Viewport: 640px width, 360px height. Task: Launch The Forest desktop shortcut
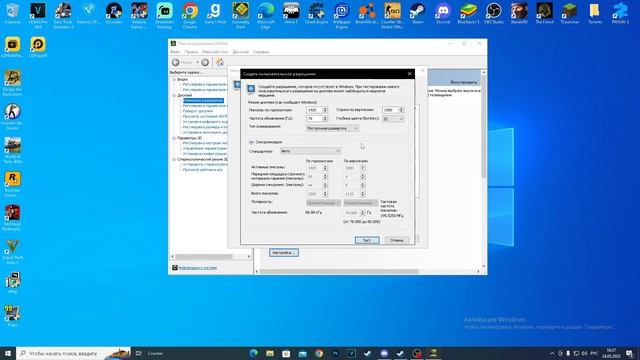coord(544,13)
